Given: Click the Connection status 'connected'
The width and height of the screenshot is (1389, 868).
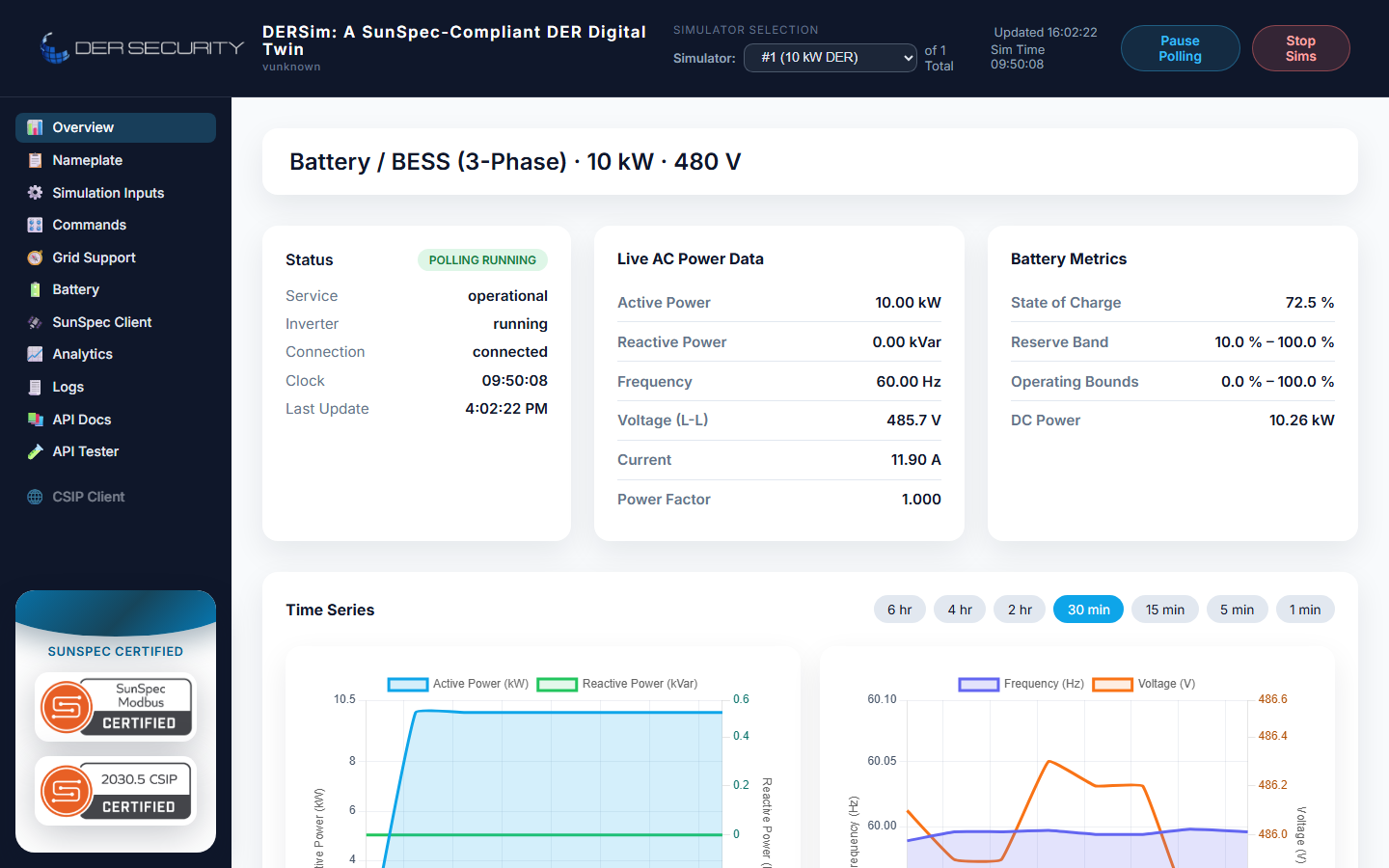Looking at the screenshot, I should [x=510, y=352].
